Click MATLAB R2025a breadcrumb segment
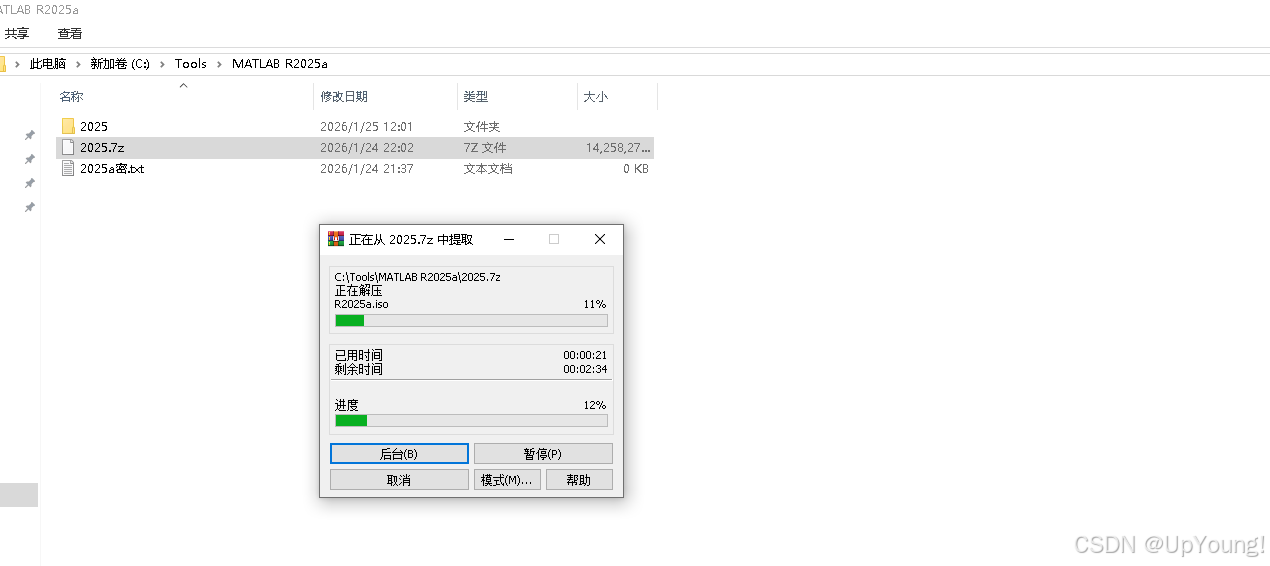Screen dimensions: 1270x566 [x=280, y=63]
